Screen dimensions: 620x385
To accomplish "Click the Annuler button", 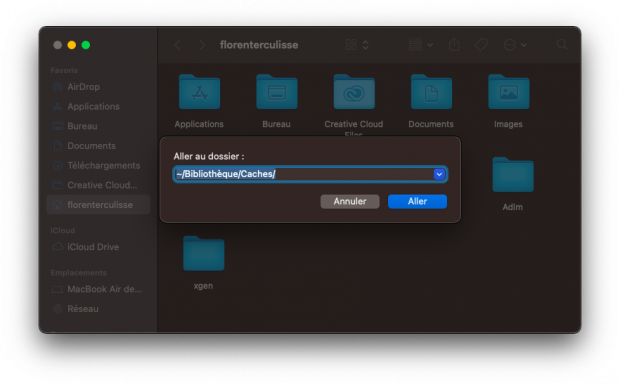I will pos(350,202).
